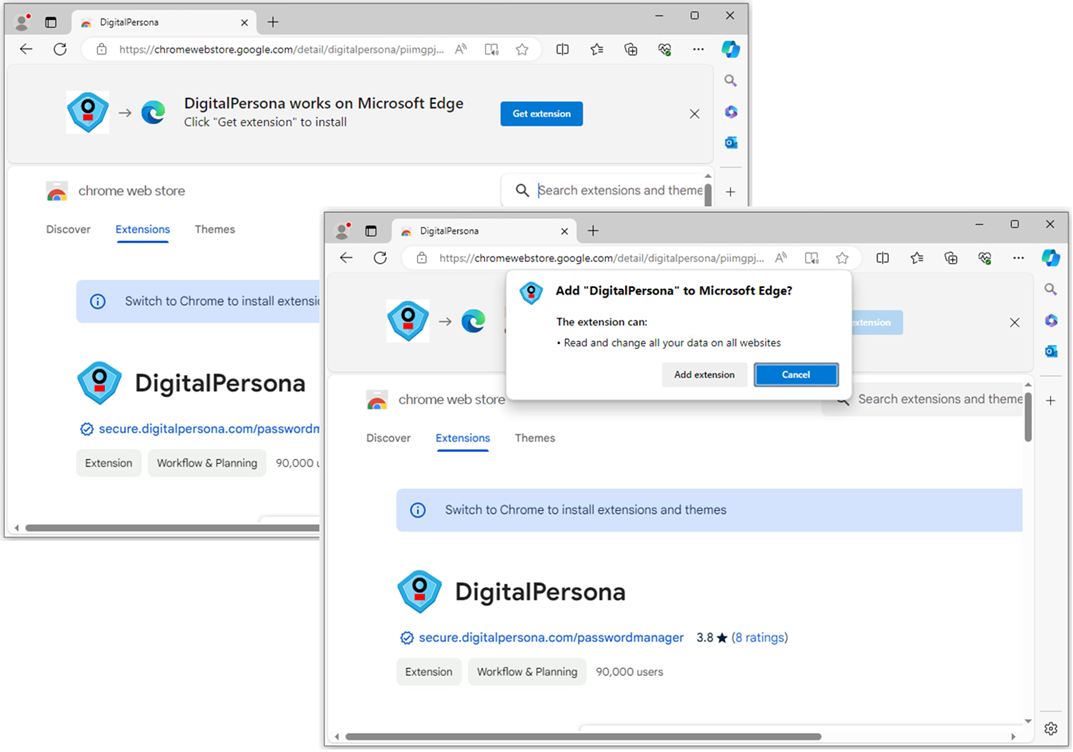Open Settings and more menu in back window
The height and width of the screenshot is (752, 1073).
tap(698, 49)
